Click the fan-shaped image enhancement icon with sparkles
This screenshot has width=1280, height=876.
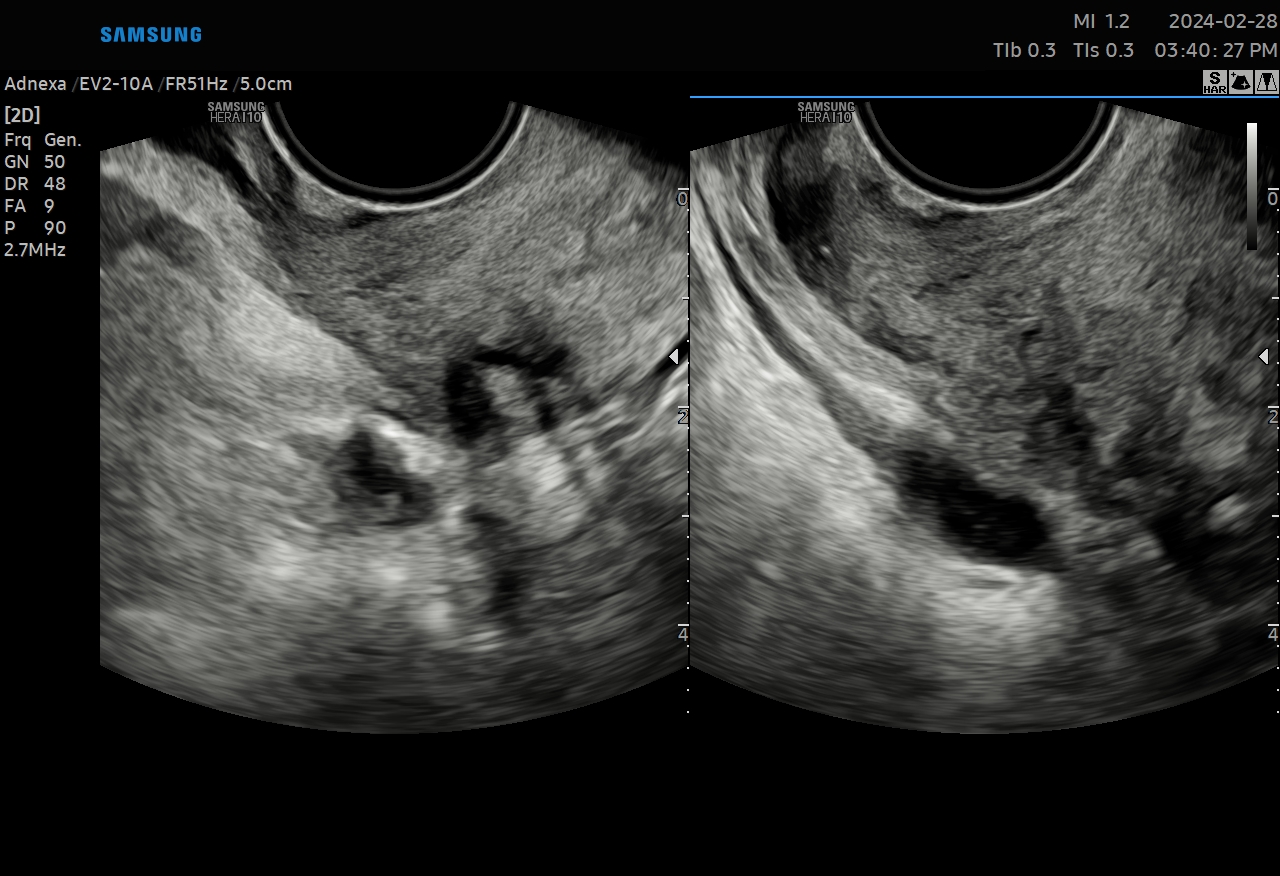click(x=1240, y=82)
